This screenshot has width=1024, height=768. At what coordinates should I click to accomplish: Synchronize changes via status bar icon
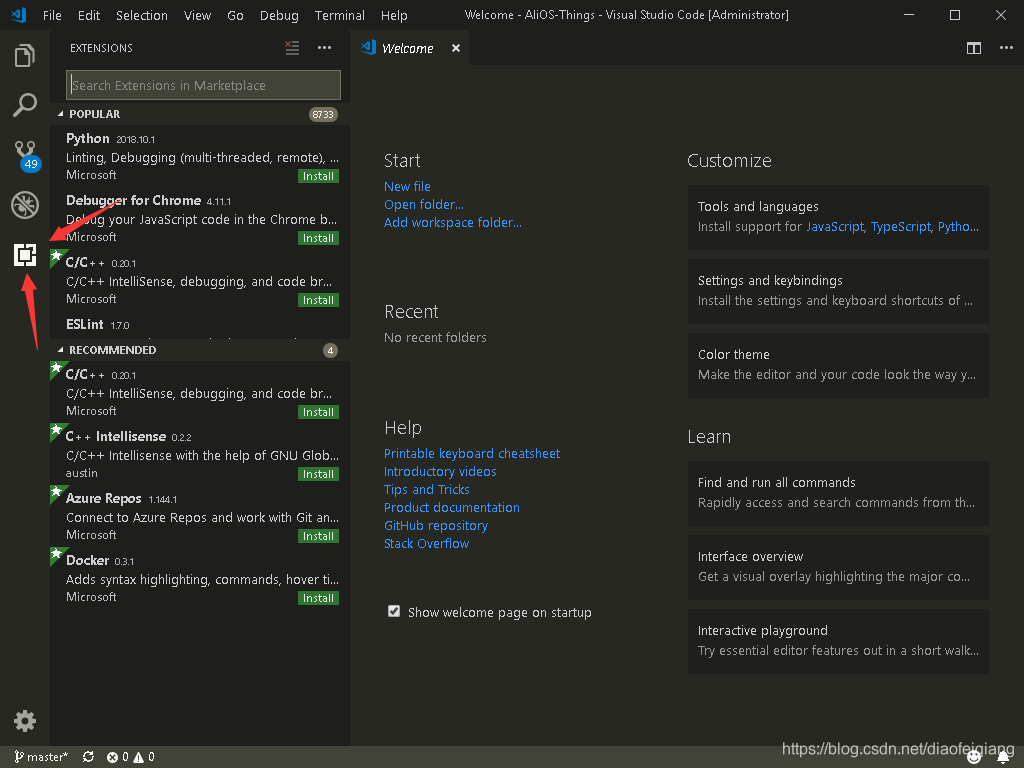pyautogui.click(x=88, y=757)
